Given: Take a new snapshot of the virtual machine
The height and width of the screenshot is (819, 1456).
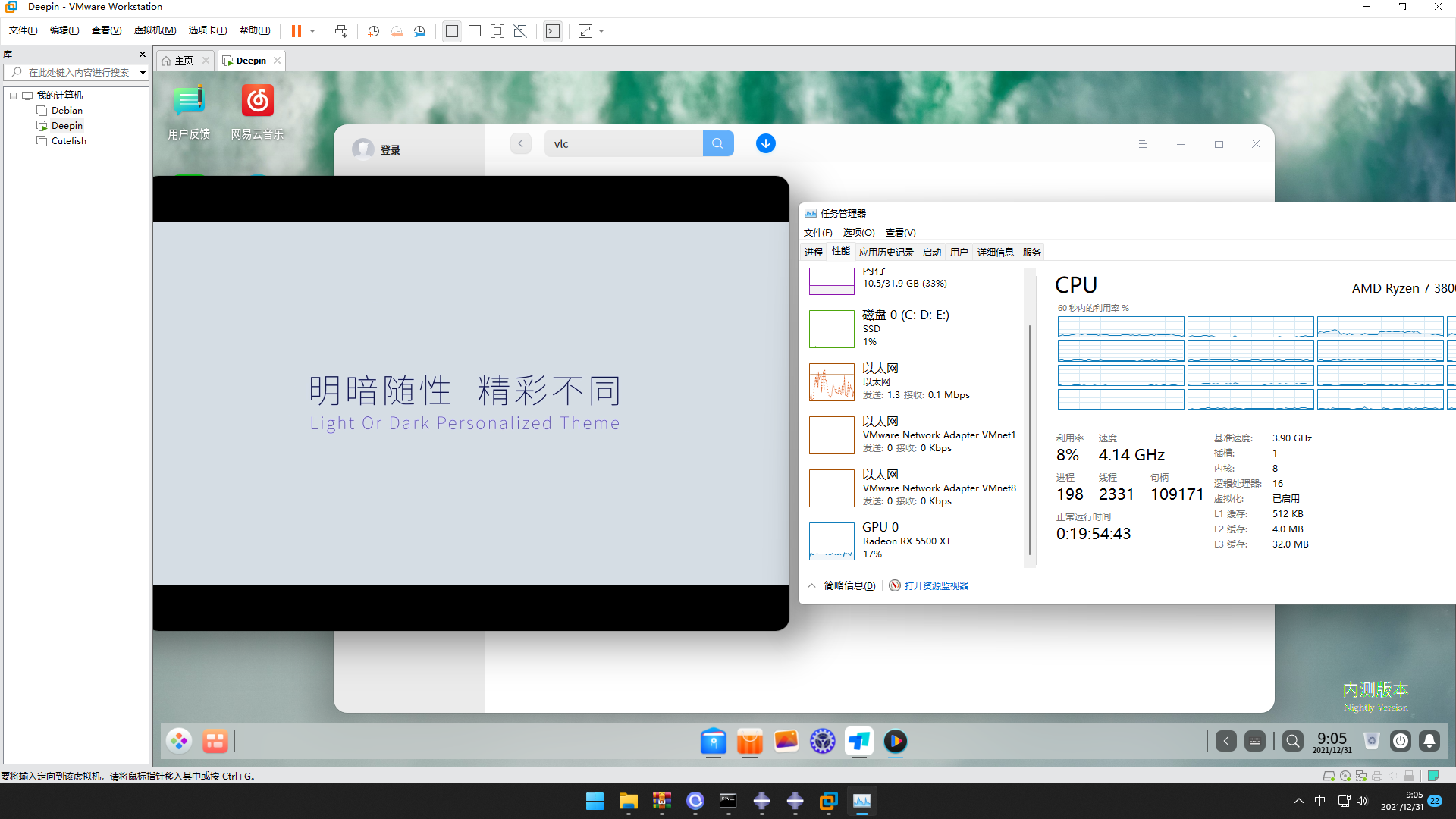Looking at the screenshot, I should click(x=373, y=31).
